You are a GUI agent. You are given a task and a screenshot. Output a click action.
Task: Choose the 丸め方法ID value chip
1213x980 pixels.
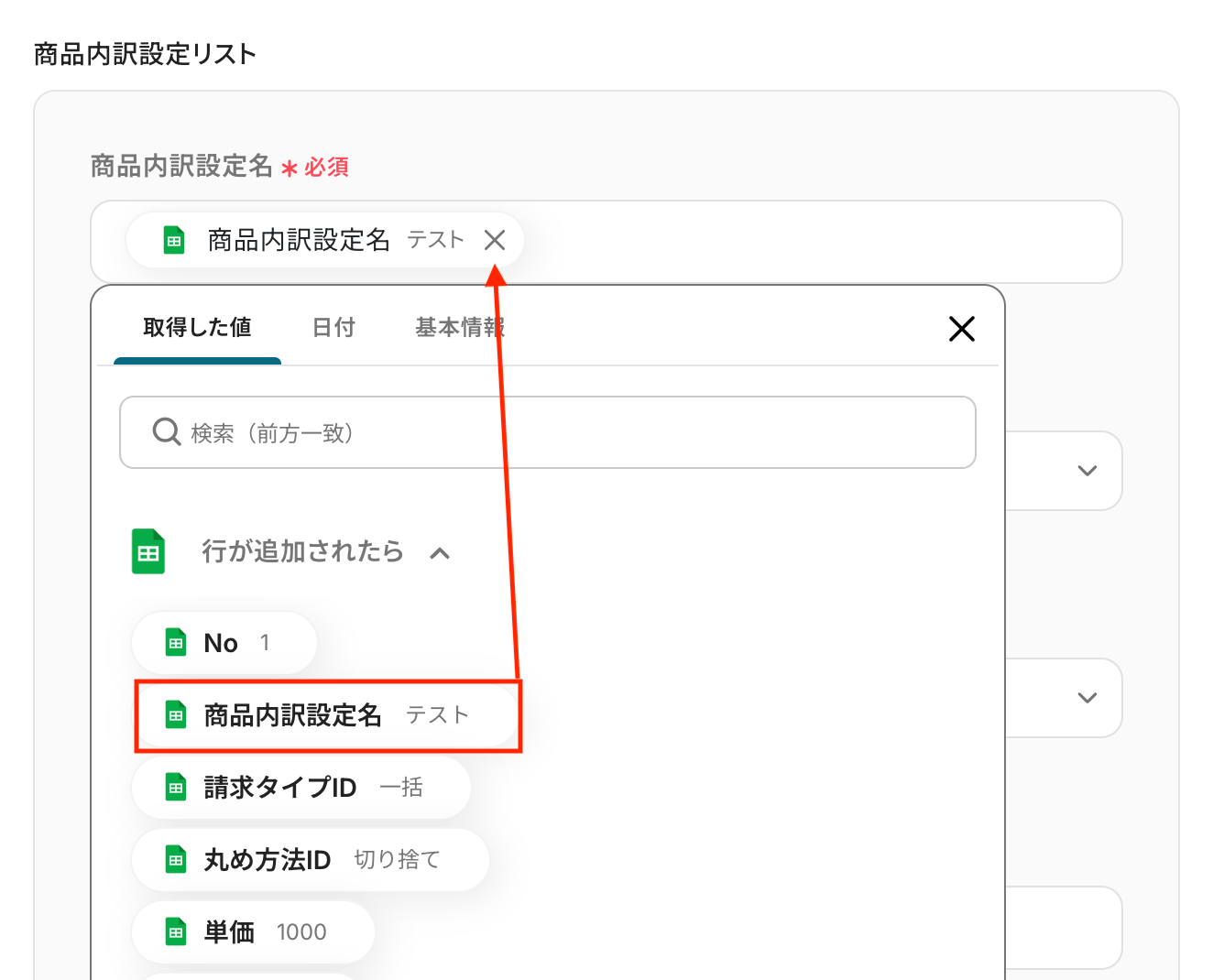[311, 859]
